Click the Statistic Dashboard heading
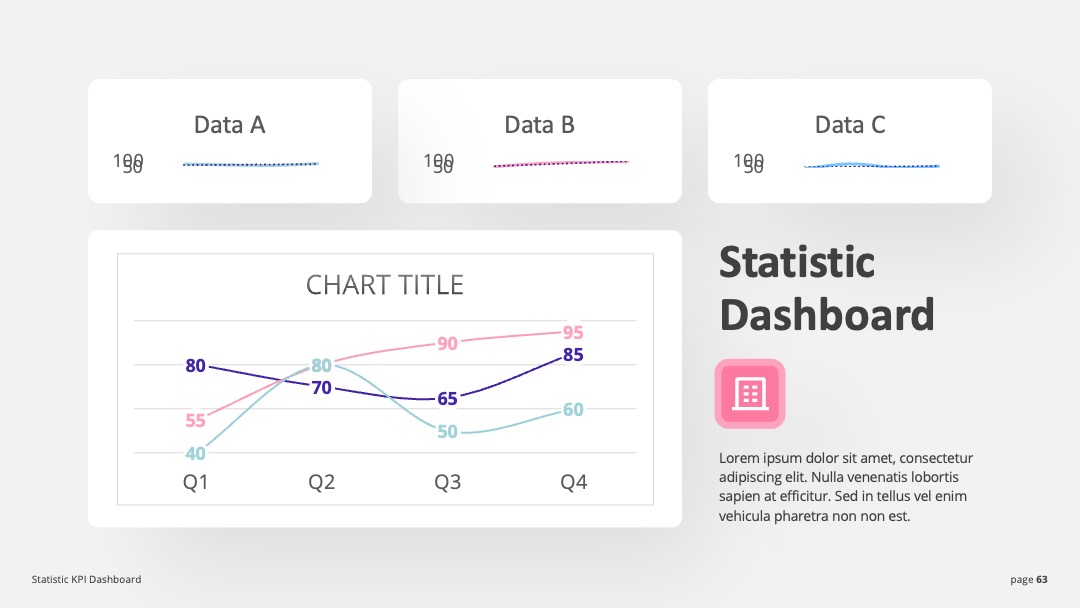Image resolution: width=1080 pixels, height=608 pixels. point(827,289)
